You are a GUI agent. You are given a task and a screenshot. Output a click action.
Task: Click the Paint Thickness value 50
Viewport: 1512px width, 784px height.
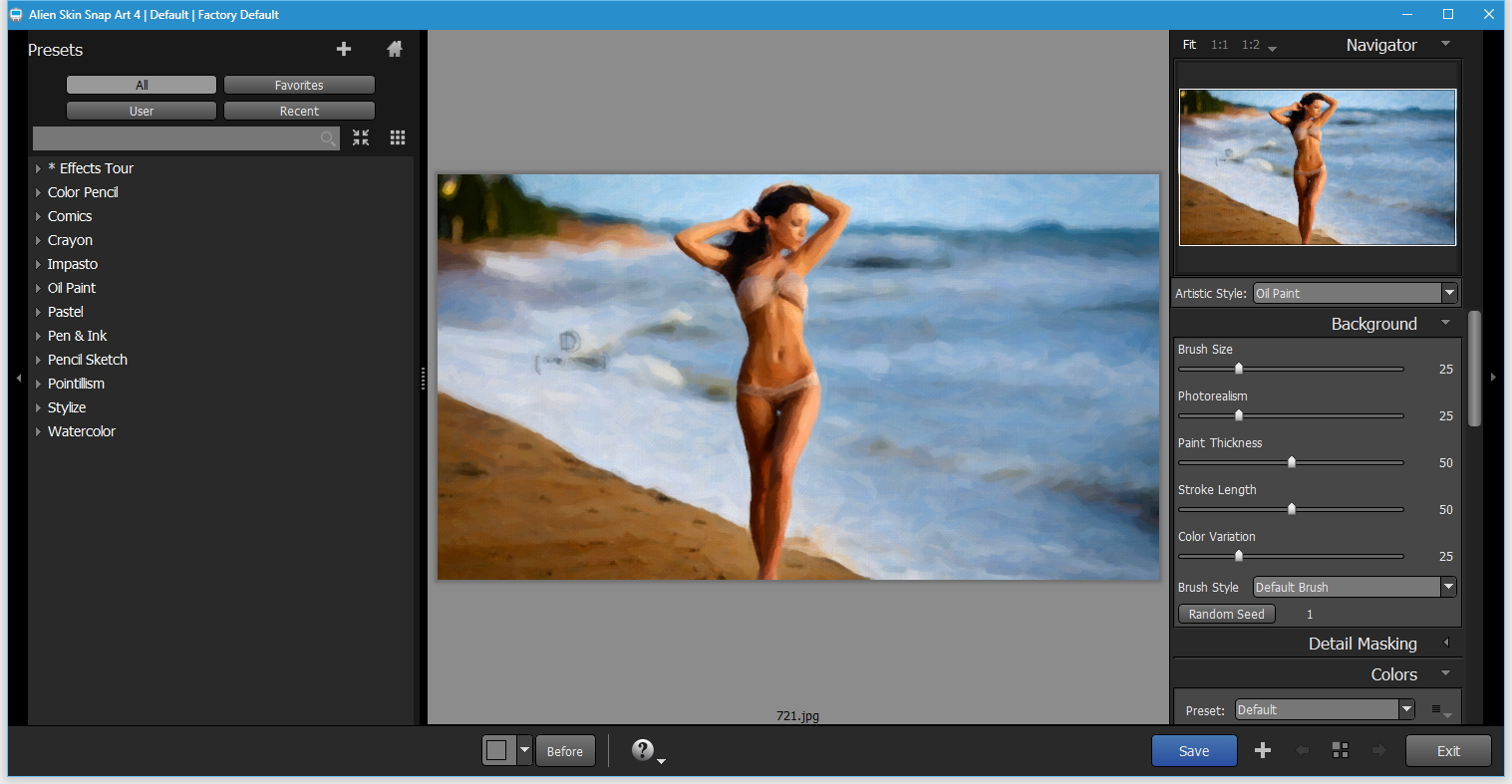click(1445, 463)
